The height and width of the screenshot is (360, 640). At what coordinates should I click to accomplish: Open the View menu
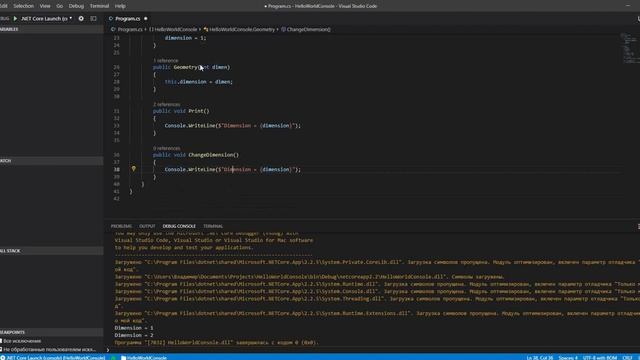45,6
